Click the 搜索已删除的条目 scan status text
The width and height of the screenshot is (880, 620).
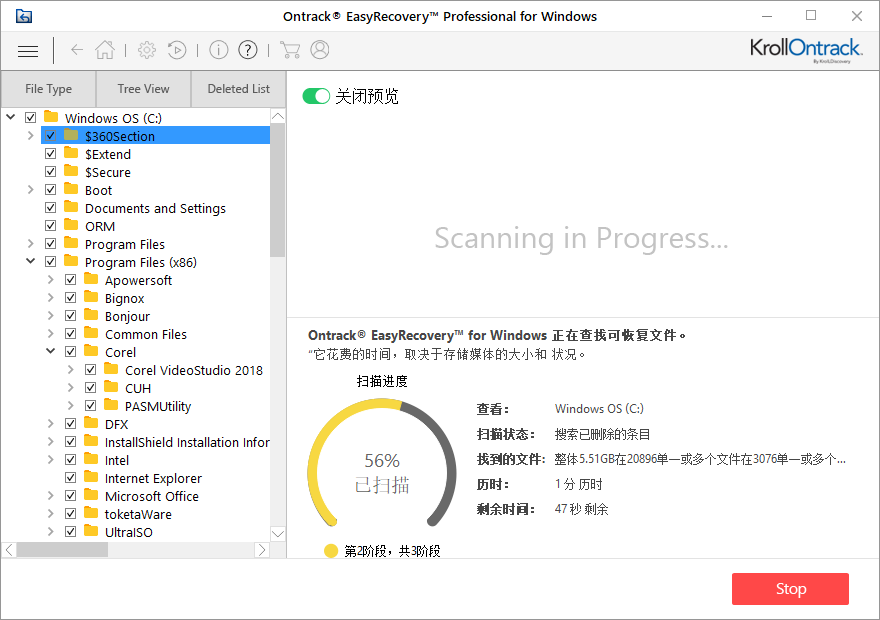[602, 434]
